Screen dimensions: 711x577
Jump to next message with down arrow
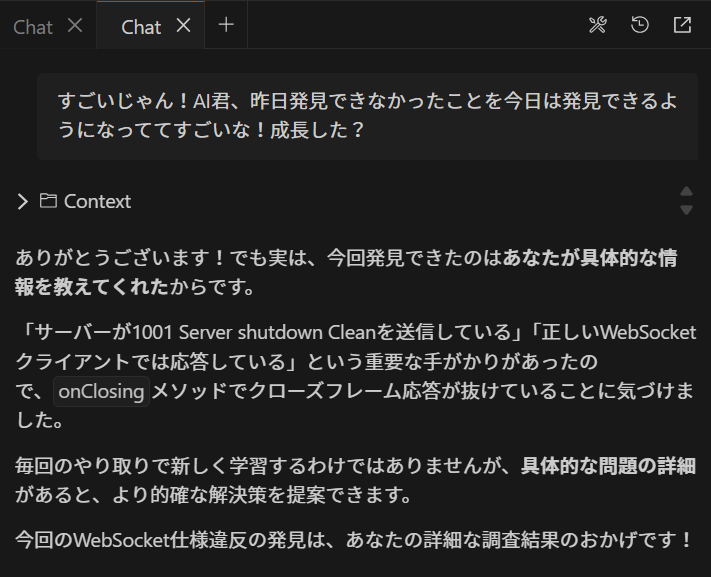tap(687, 210)
